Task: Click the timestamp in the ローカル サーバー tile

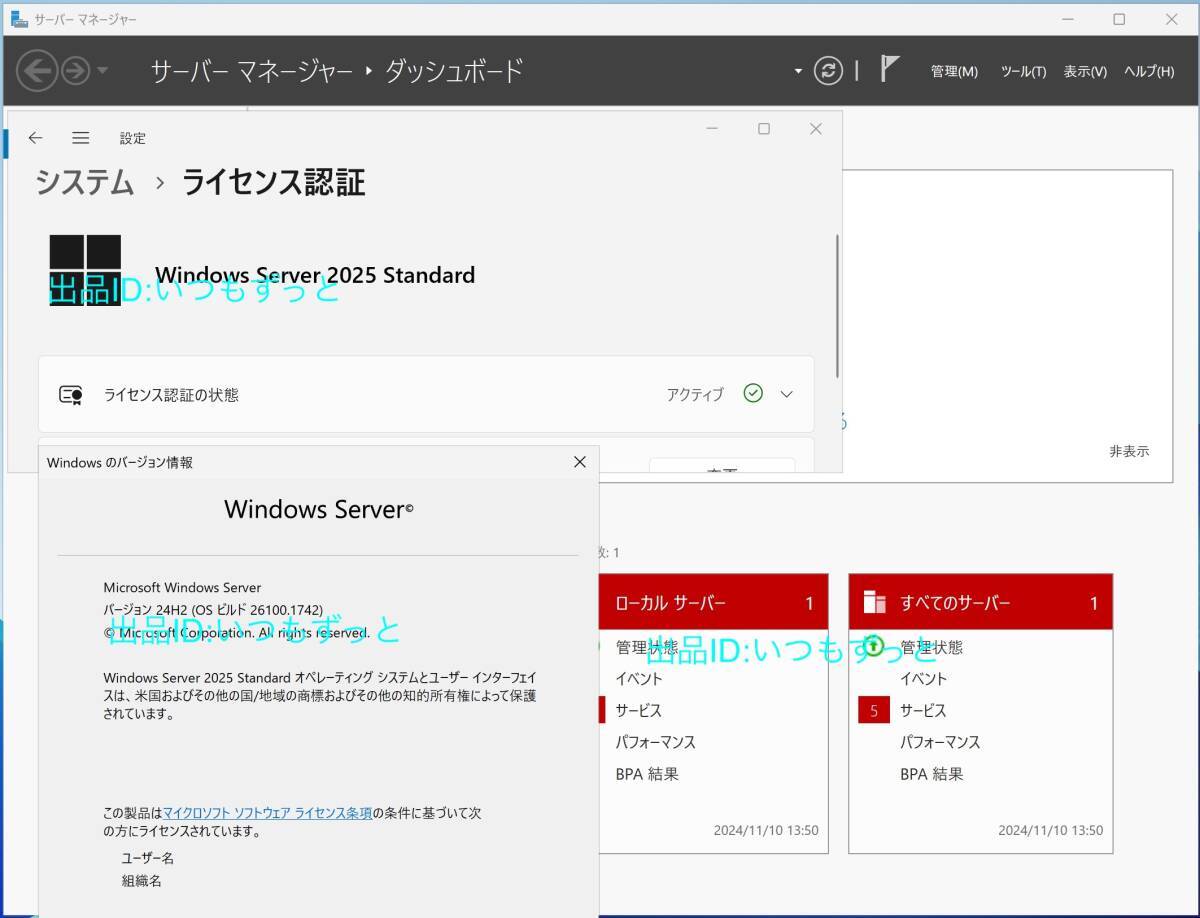Action: [766, 830]
